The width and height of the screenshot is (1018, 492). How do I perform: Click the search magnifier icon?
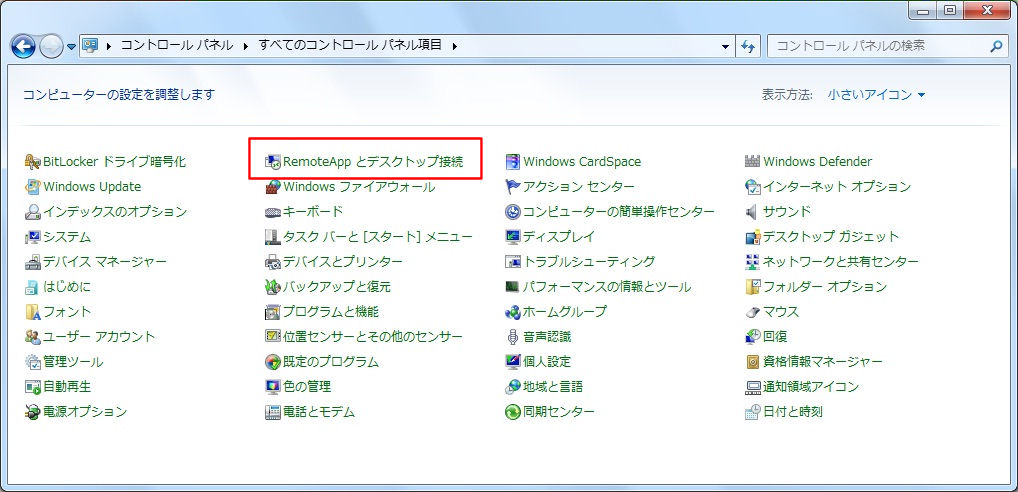point(995,46)
